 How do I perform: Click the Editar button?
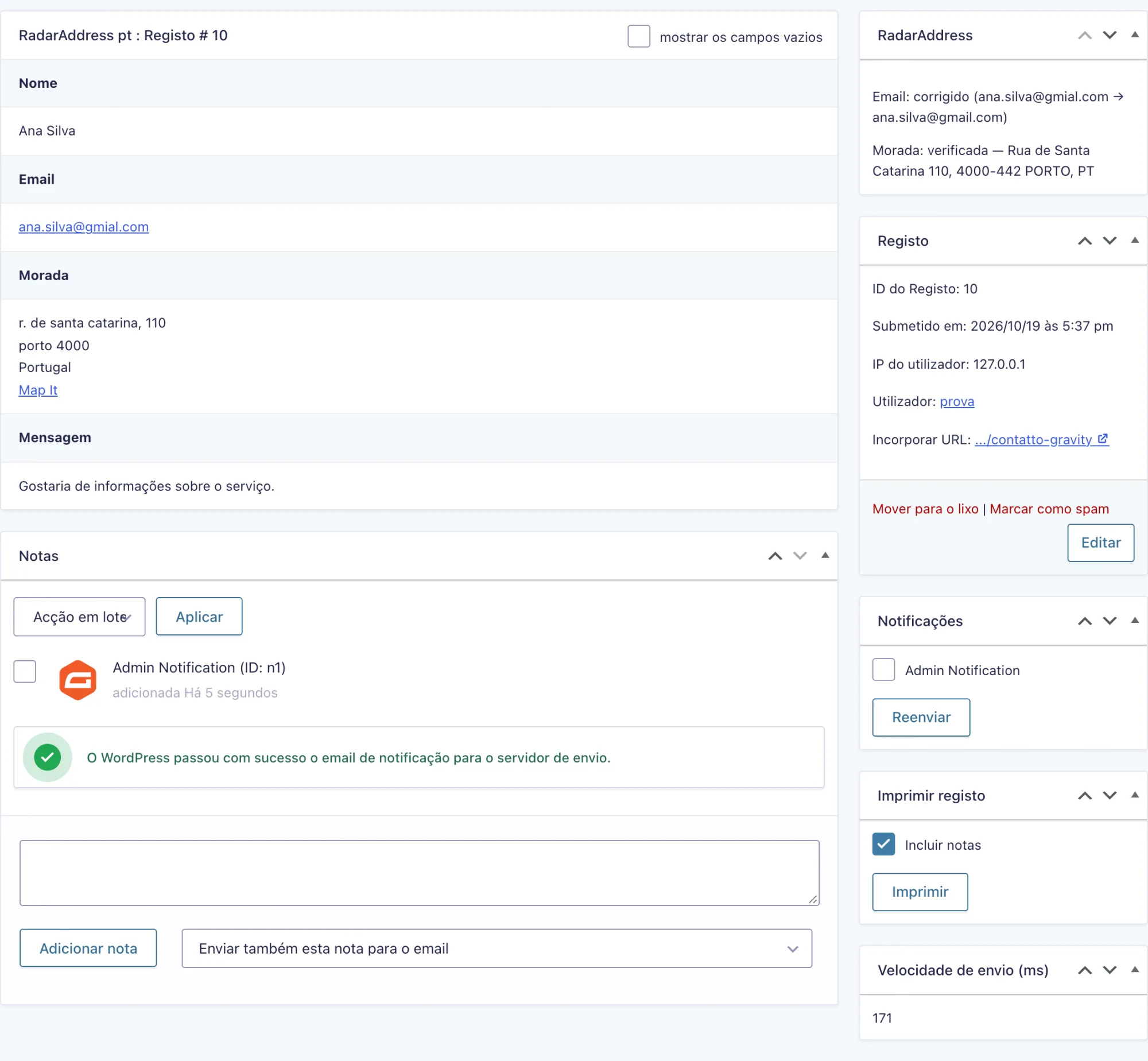coord(1100,543)
